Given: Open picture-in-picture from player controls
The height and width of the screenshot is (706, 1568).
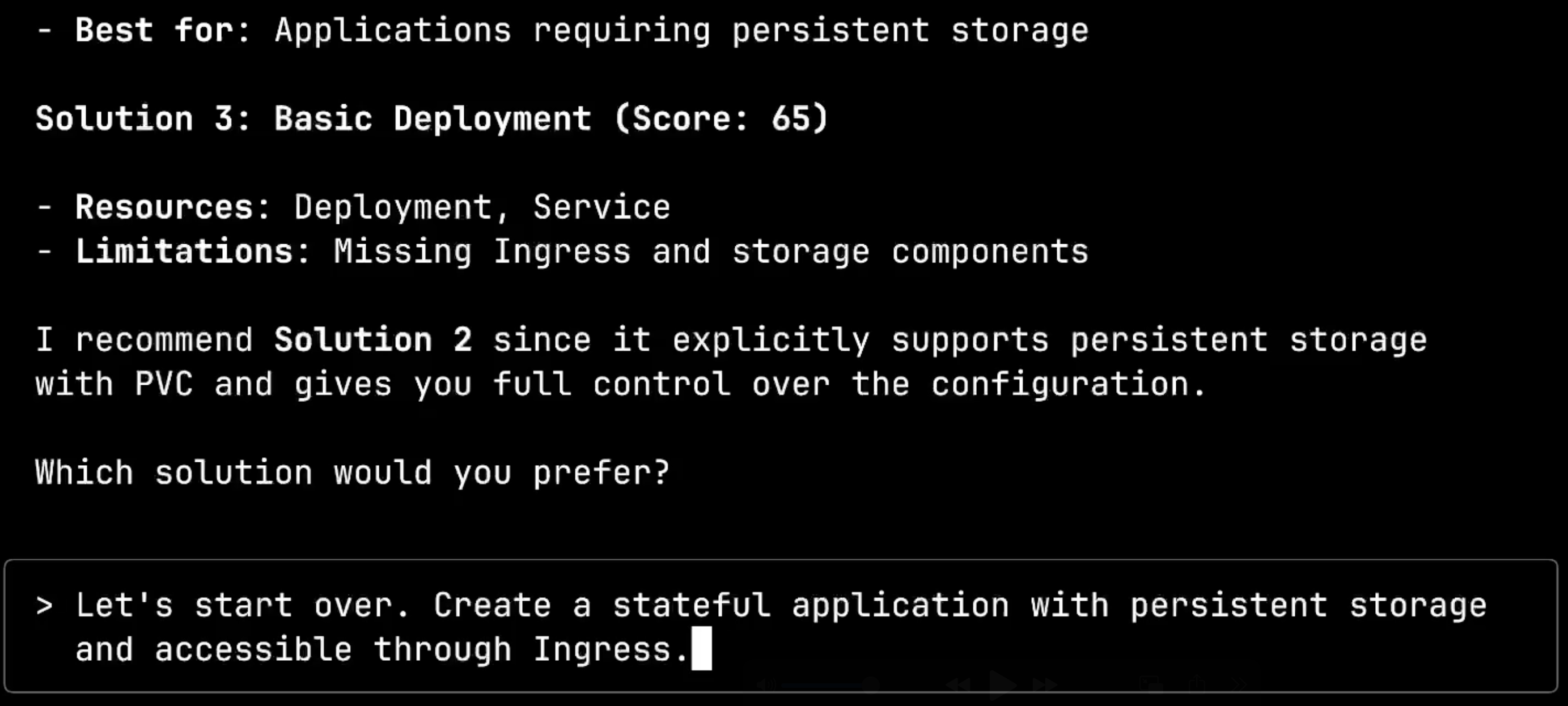Looking at the screenshot, I should click(1152, 685).
